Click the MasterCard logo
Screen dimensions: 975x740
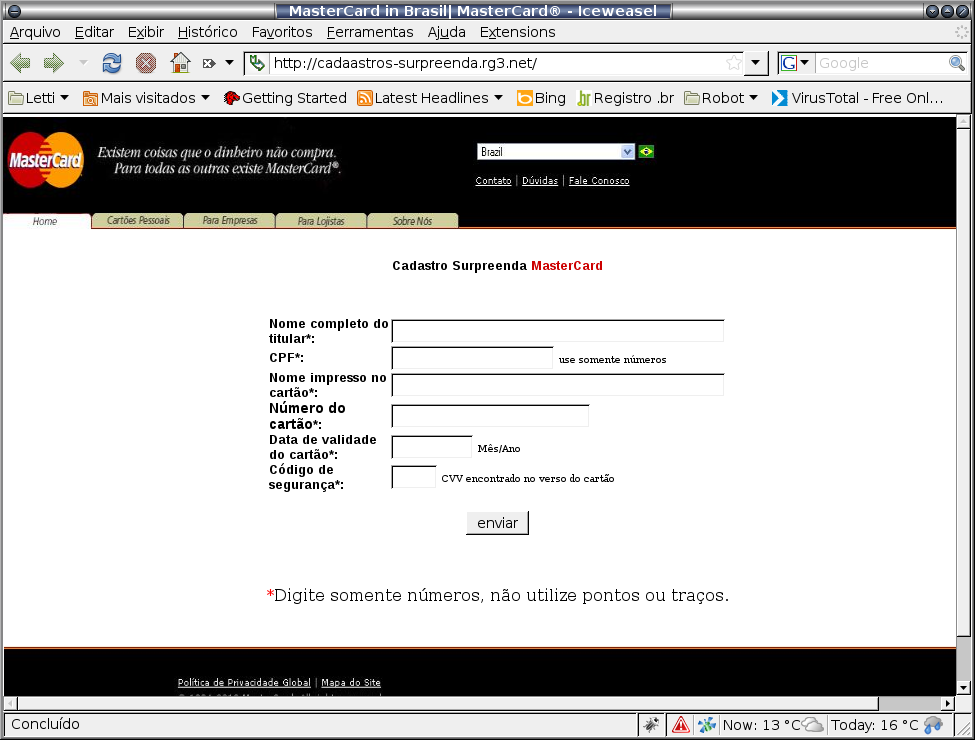coord(45,160)
